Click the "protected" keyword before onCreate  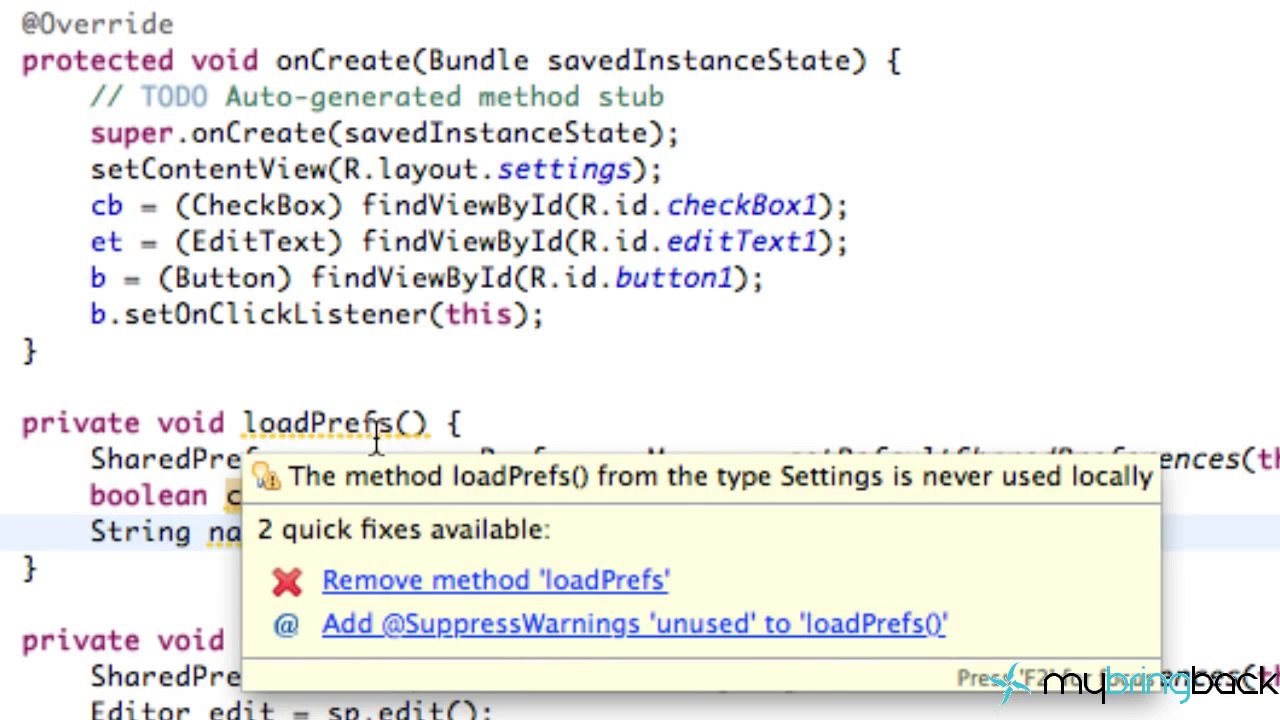(x=97, y=61)
